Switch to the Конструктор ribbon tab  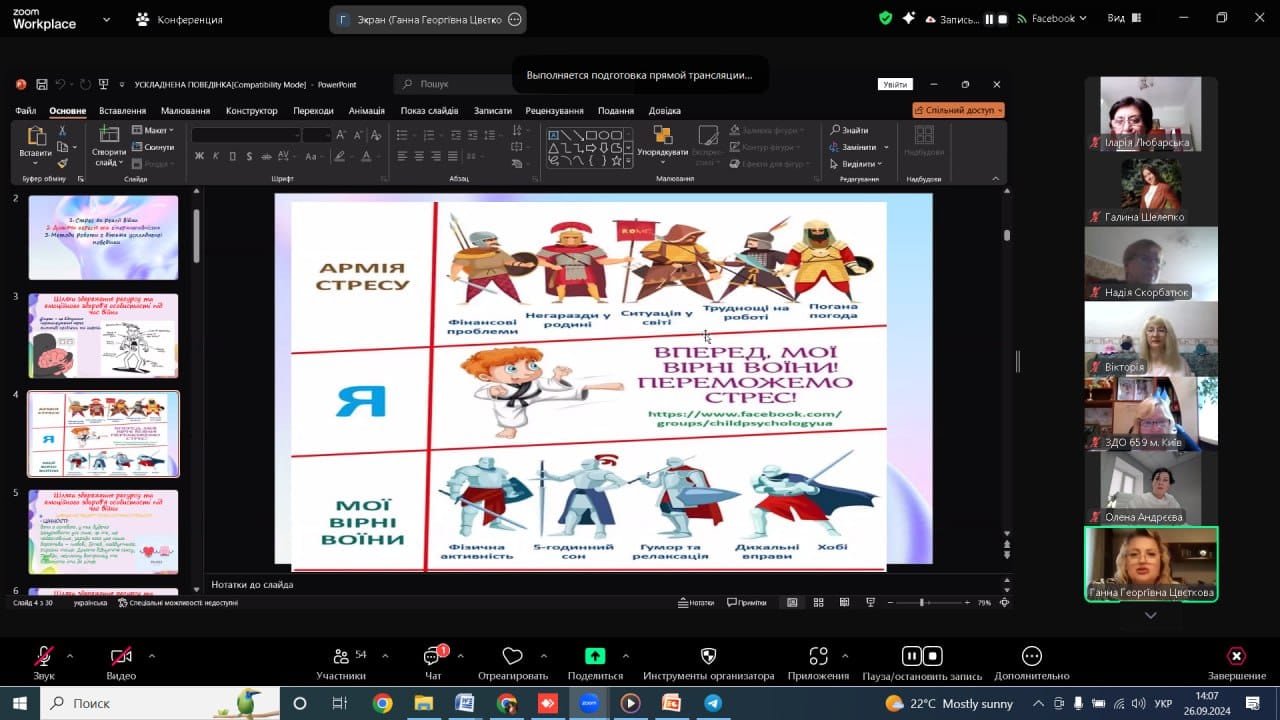coord(252,111)
